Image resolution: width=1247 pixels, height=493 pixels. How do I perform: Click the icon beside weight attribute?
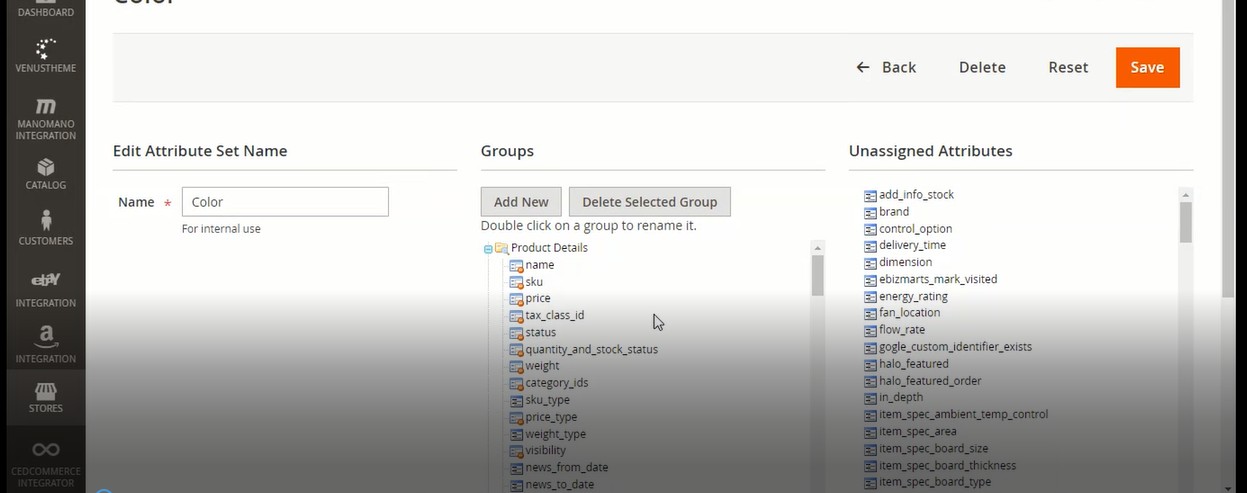(516, 366)
